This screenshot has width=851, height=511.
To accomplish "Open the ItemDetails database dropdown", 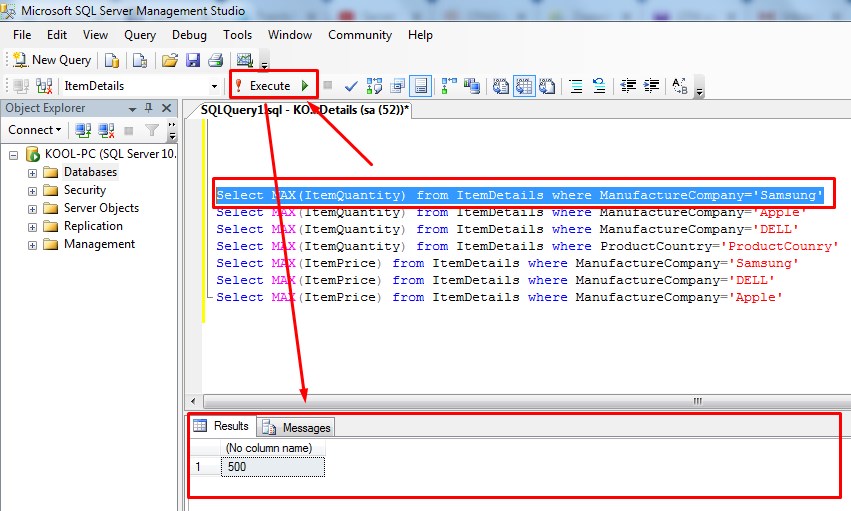I will [214, 86].
